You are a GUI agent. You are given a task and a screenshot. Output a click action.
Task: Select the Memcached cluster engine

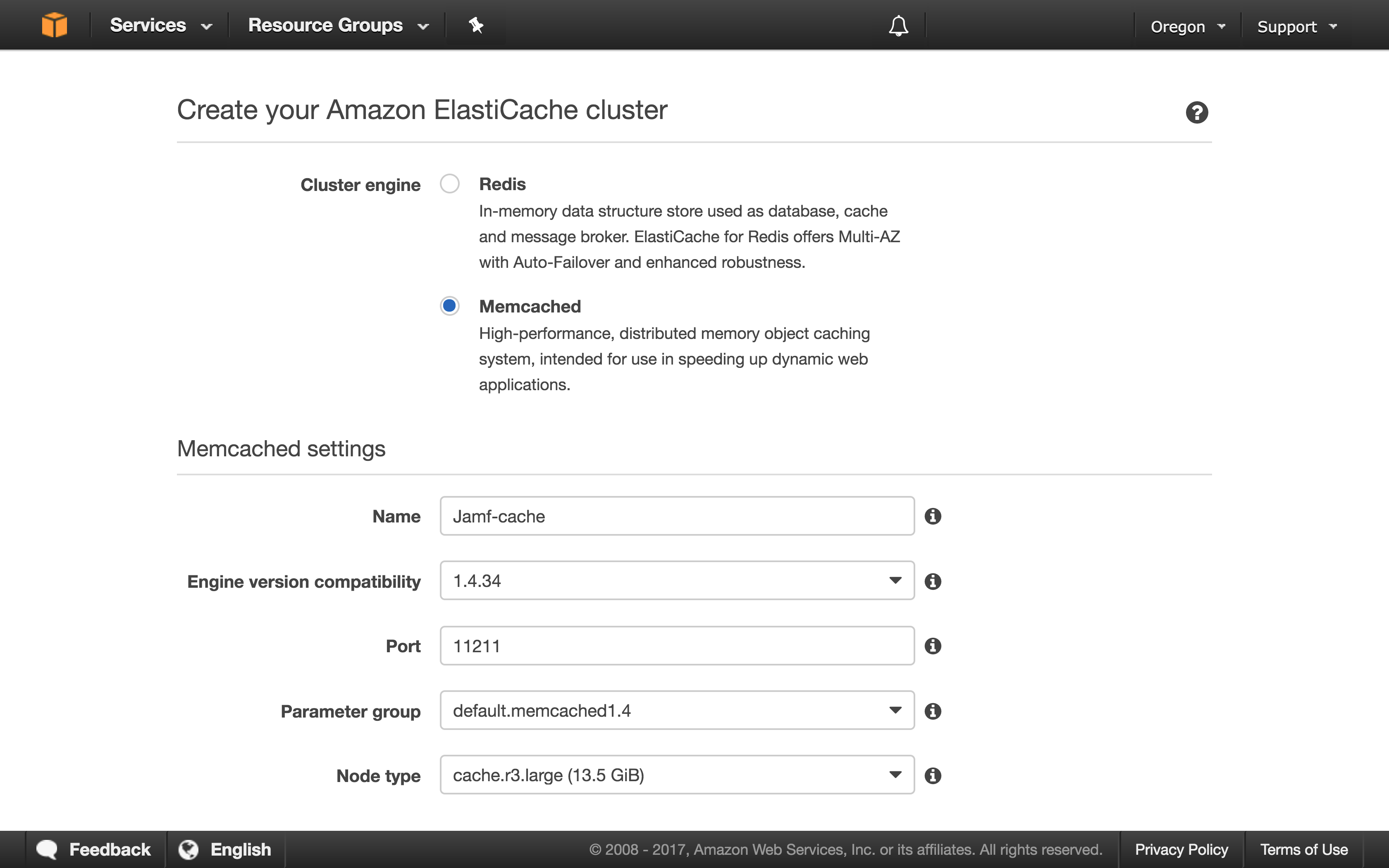pos(449,306)
